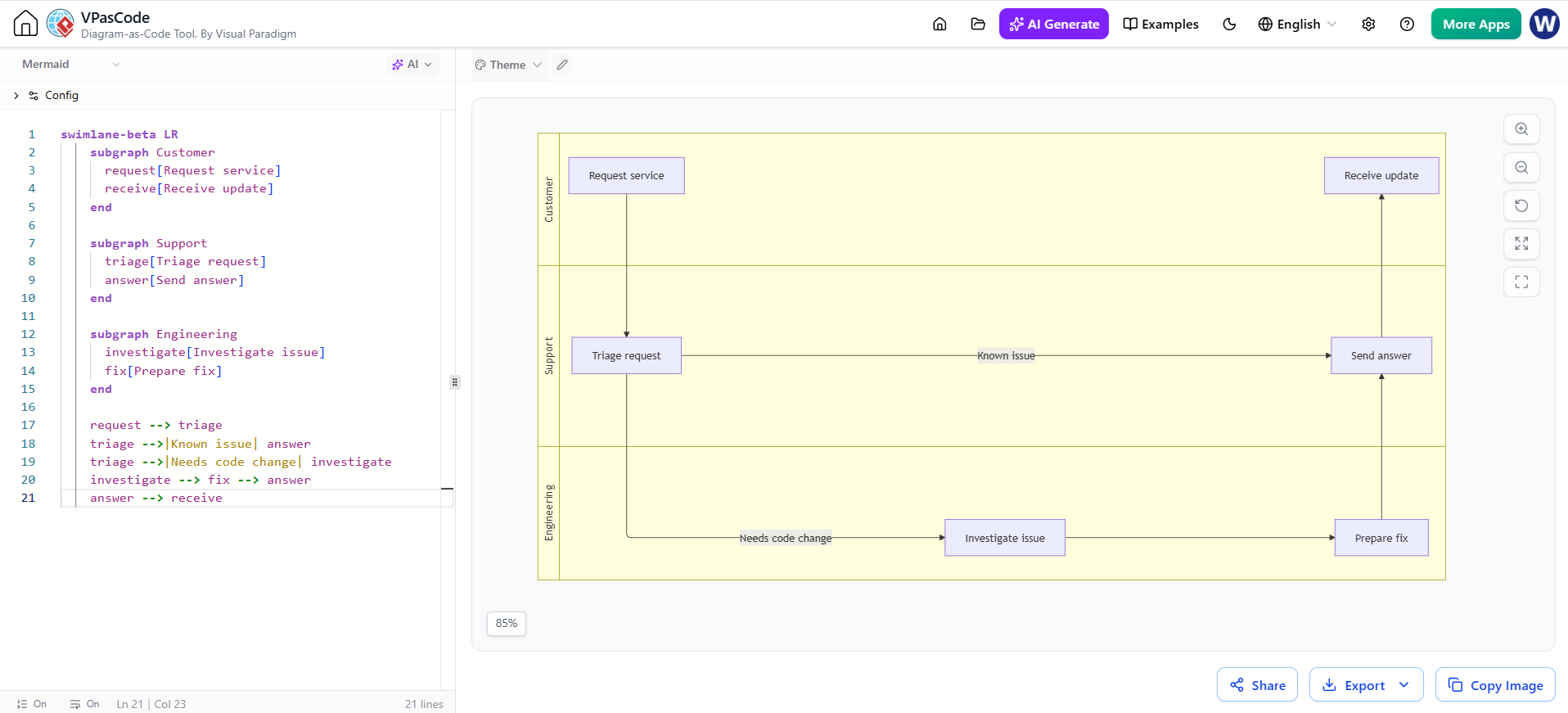This screenshot has width=1568, height=713.
Task: Click the house home icon beside VPasCode logo
Action: [x=25, y=24]
